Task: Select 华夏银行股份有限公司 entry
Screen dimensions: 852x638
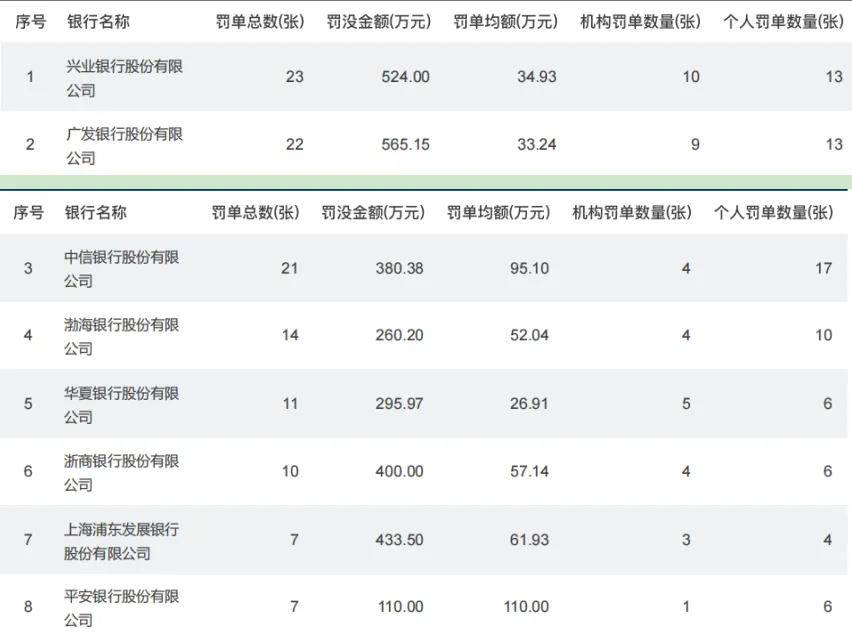Action: tap(122, 405)
